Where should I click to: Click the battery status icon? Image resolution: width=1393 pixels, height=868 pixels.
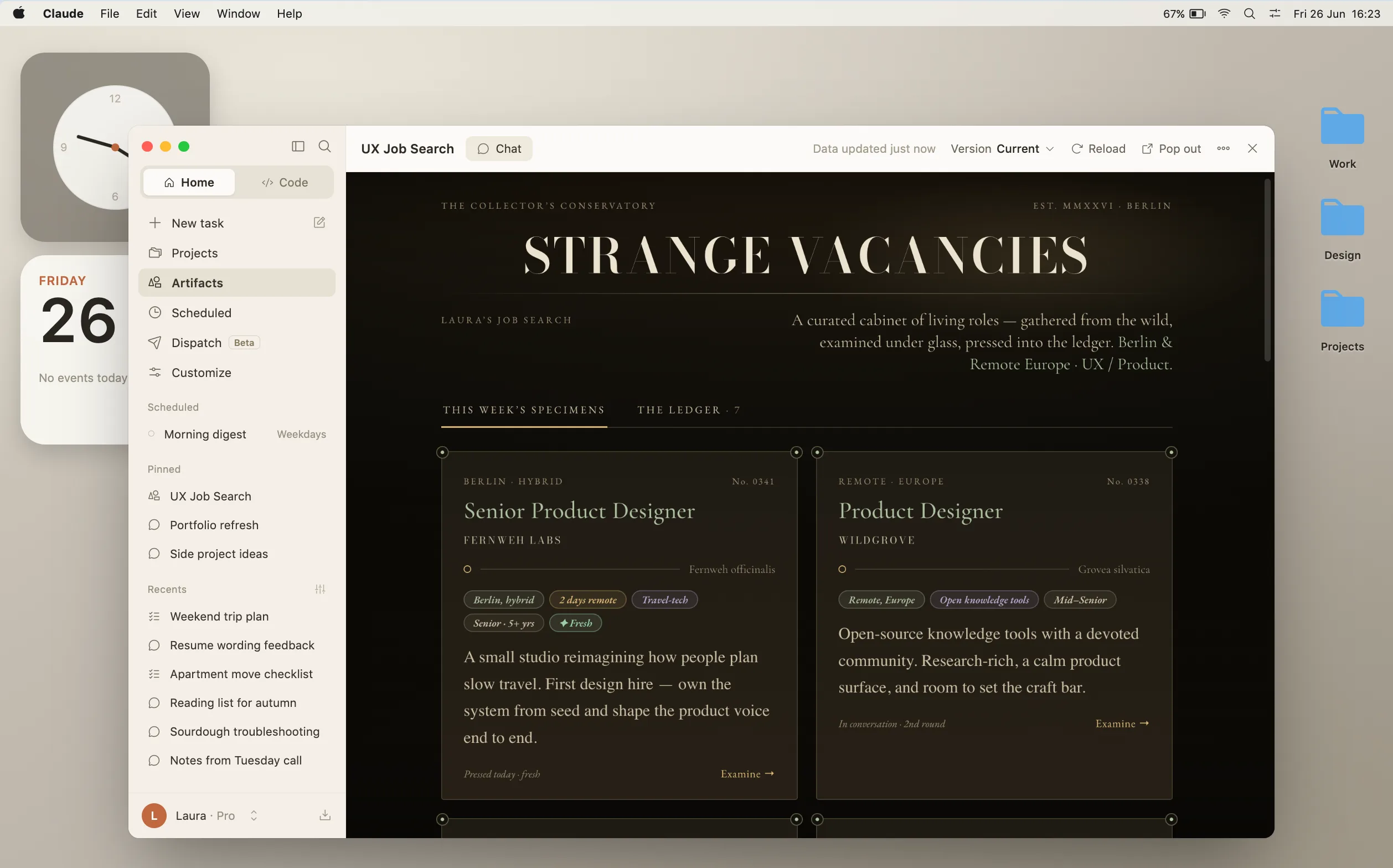coord(1197,13)
